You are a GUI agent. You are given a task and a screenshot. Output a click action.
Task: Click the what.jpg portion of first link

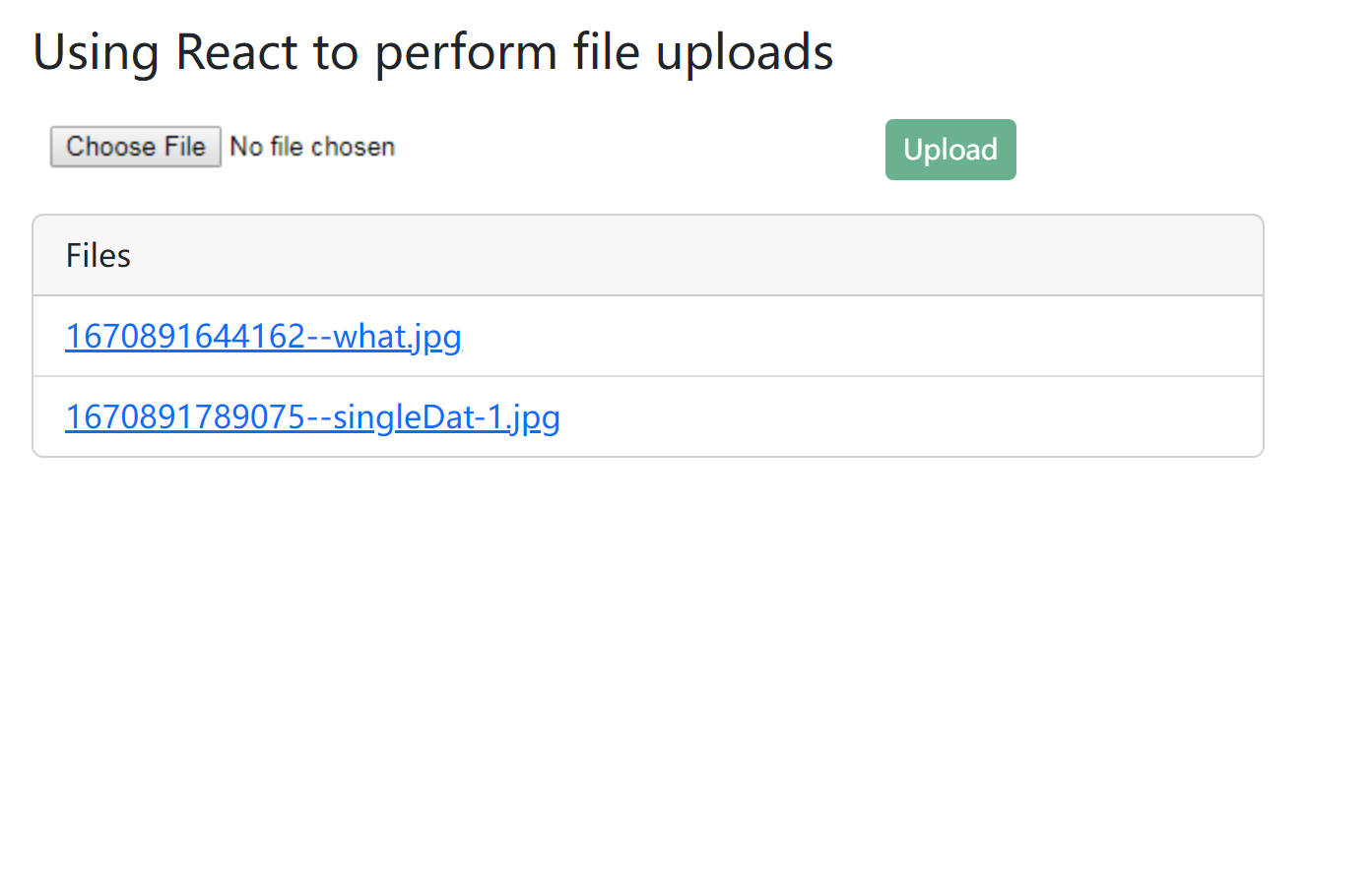(397, 337)
